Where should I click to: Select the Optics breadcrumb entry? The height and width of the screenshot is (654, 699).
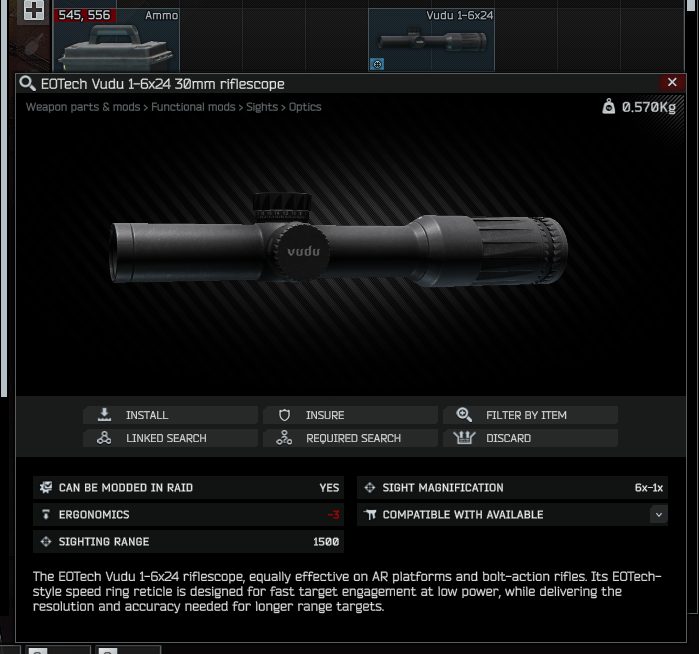pyautogui.click(x=305, y=107)
